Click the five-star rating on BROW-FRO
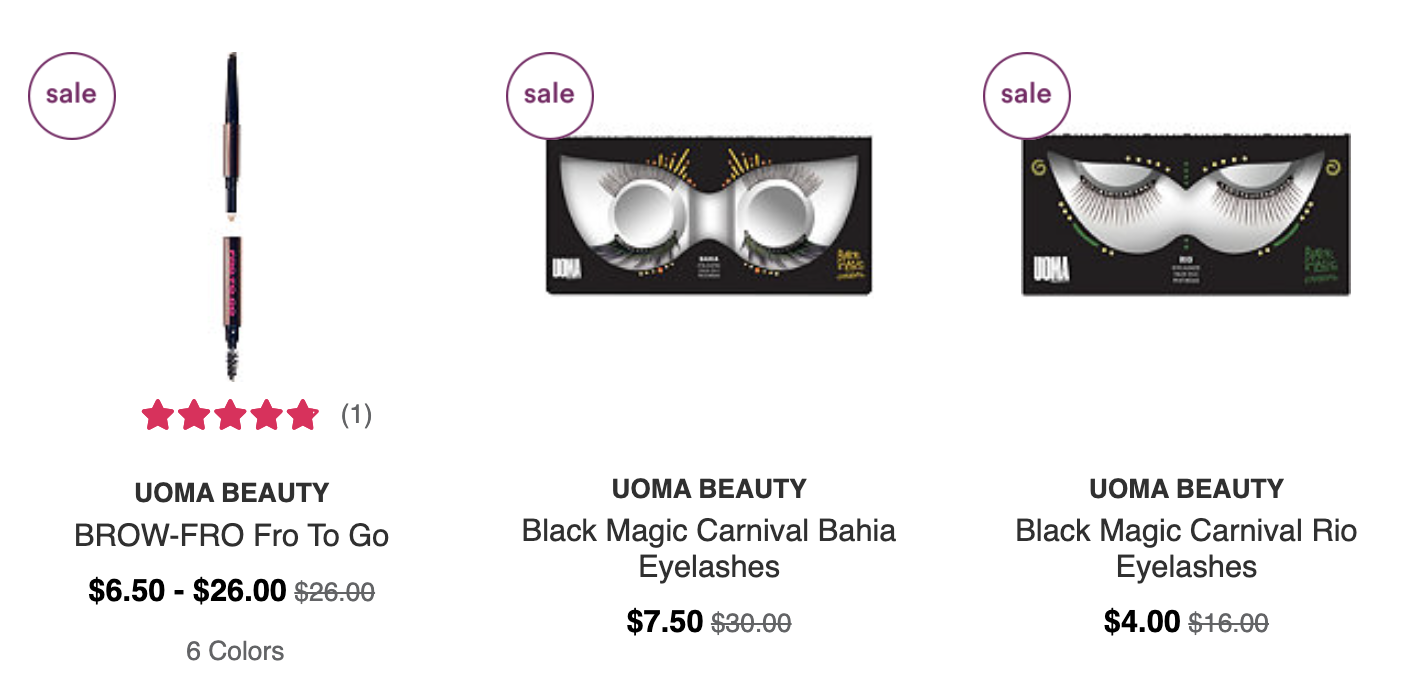 (x=230, y=415)
